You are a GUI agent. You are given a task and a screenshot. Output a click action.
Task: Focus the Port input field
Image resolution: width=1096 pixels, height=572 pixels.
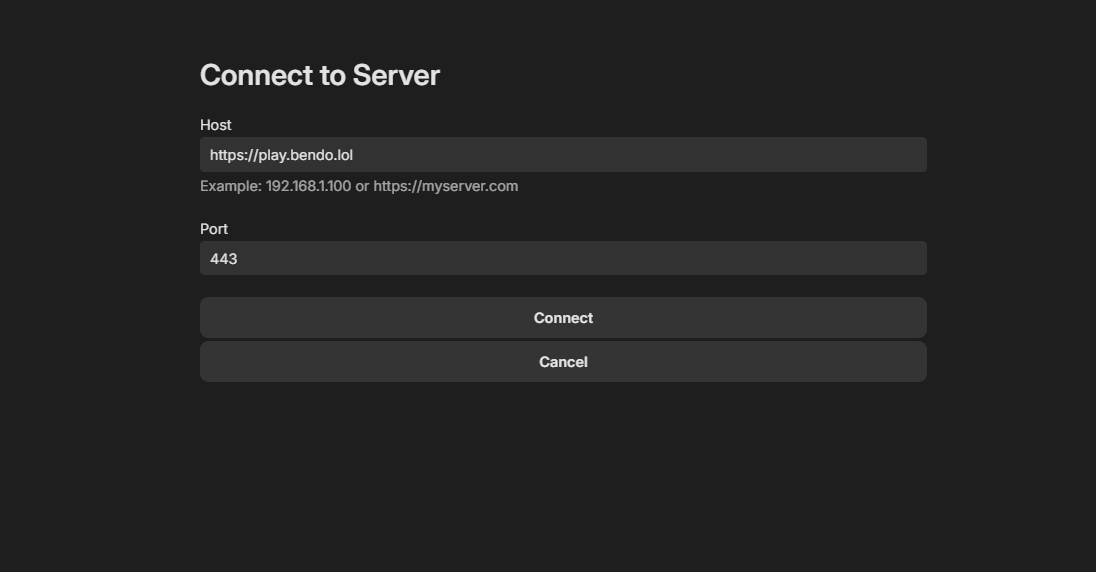click(563, 258)
